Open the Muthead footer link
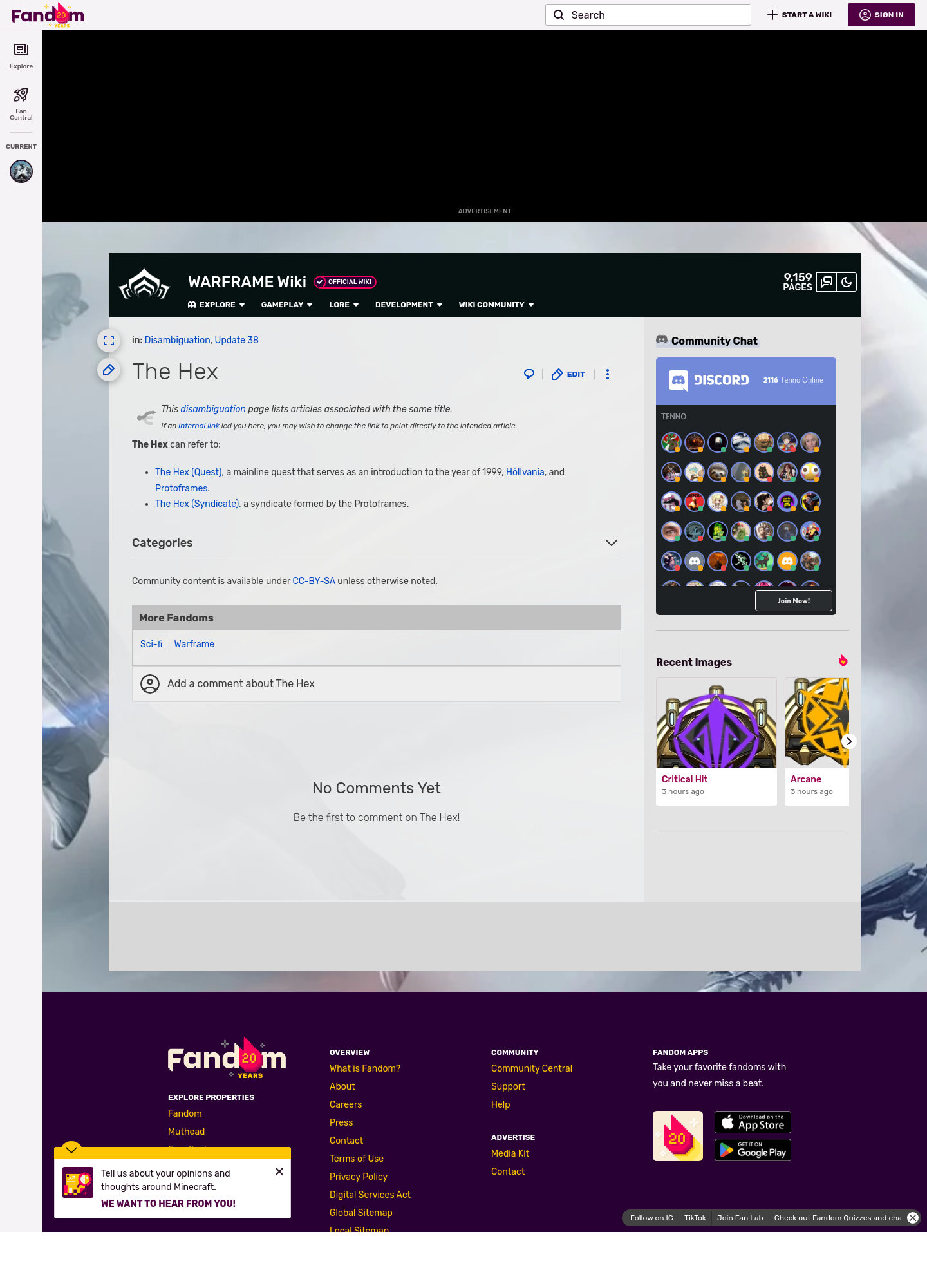 [186, 1132]
